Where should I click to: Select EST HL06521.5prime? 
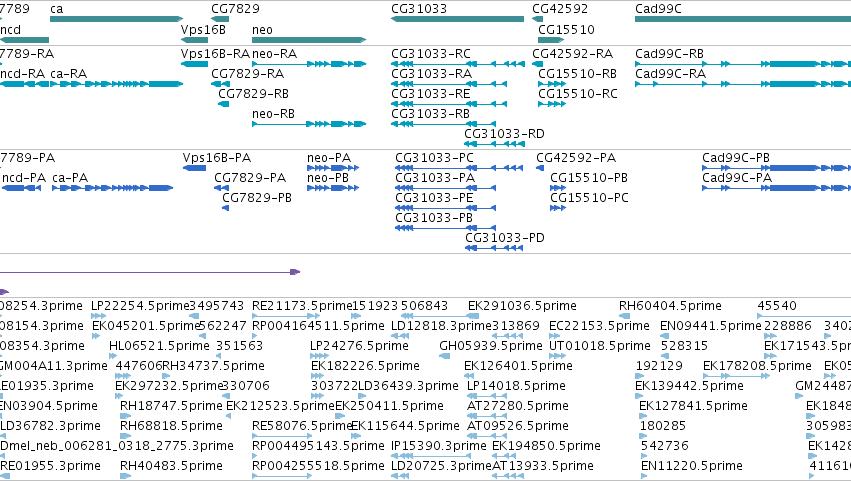(113, 356)
